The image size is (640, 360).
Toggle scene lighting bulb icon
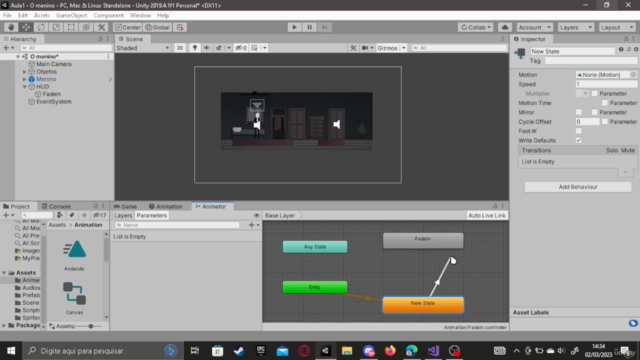[x=195, y=48]
